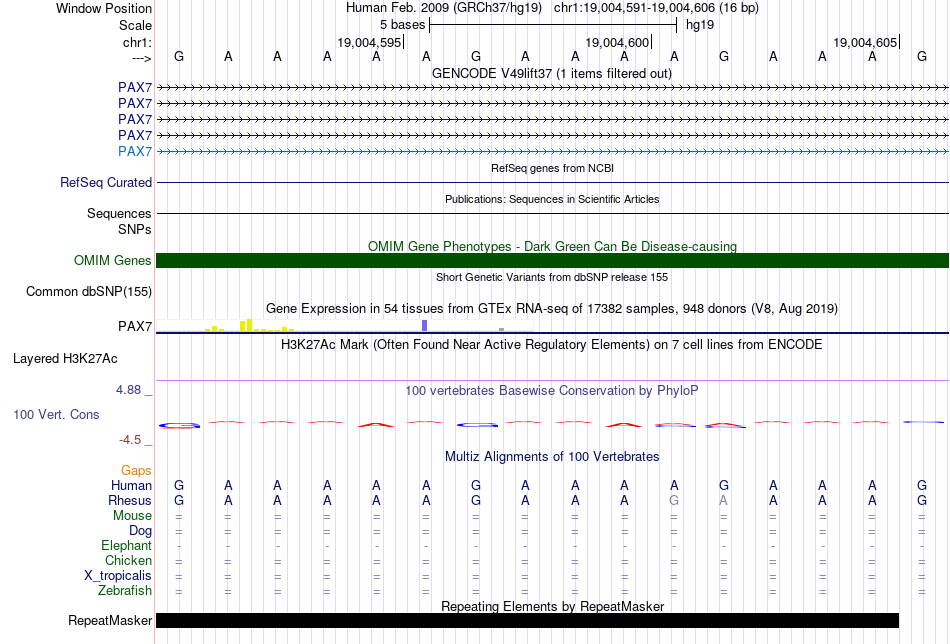Viewport: 950px width, 644px height.
Task: Open RefSeq genes from NCBI title
Action: (x=553, y=168)
